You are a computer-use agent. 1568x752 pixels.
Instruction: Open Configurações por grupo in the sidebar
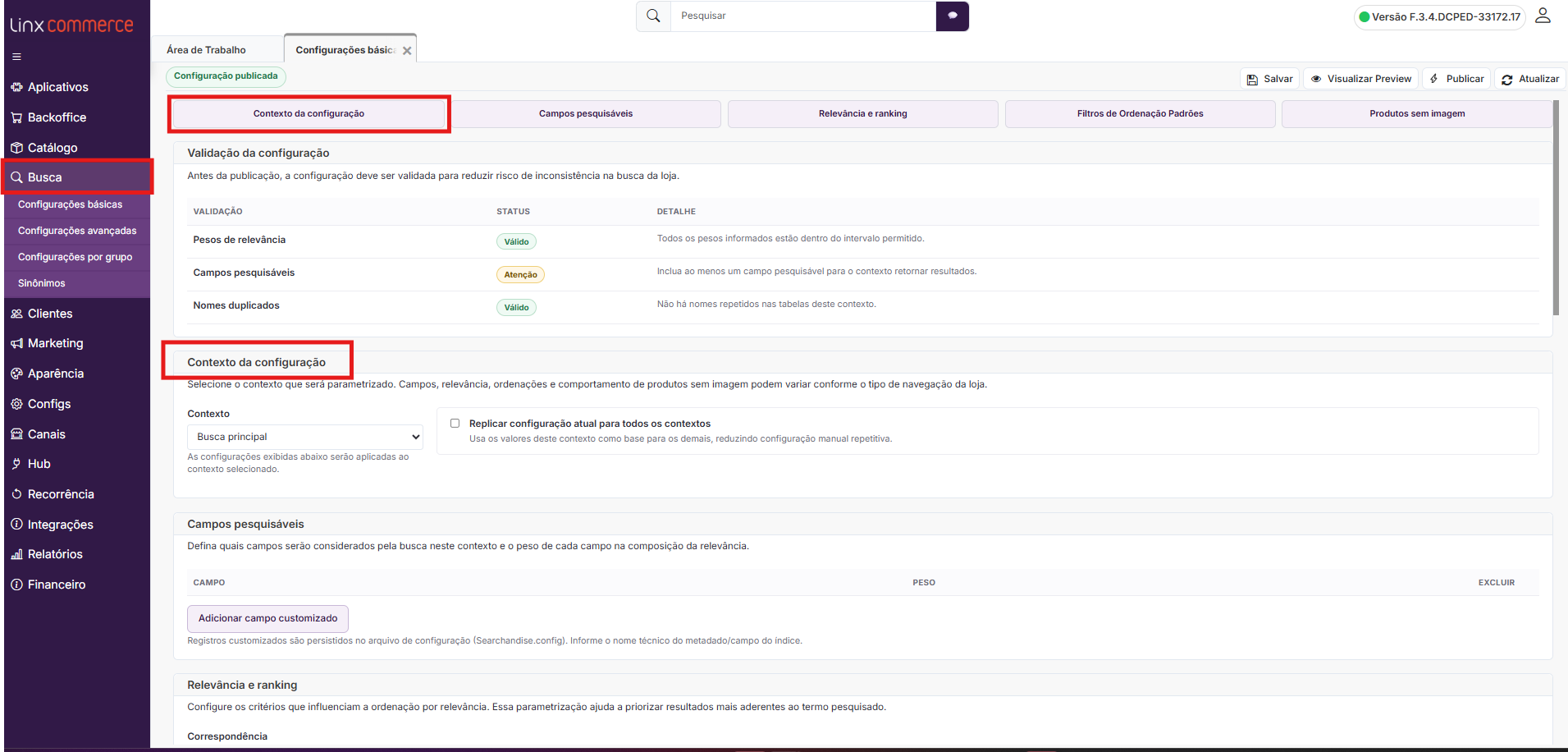coord(76,257)
